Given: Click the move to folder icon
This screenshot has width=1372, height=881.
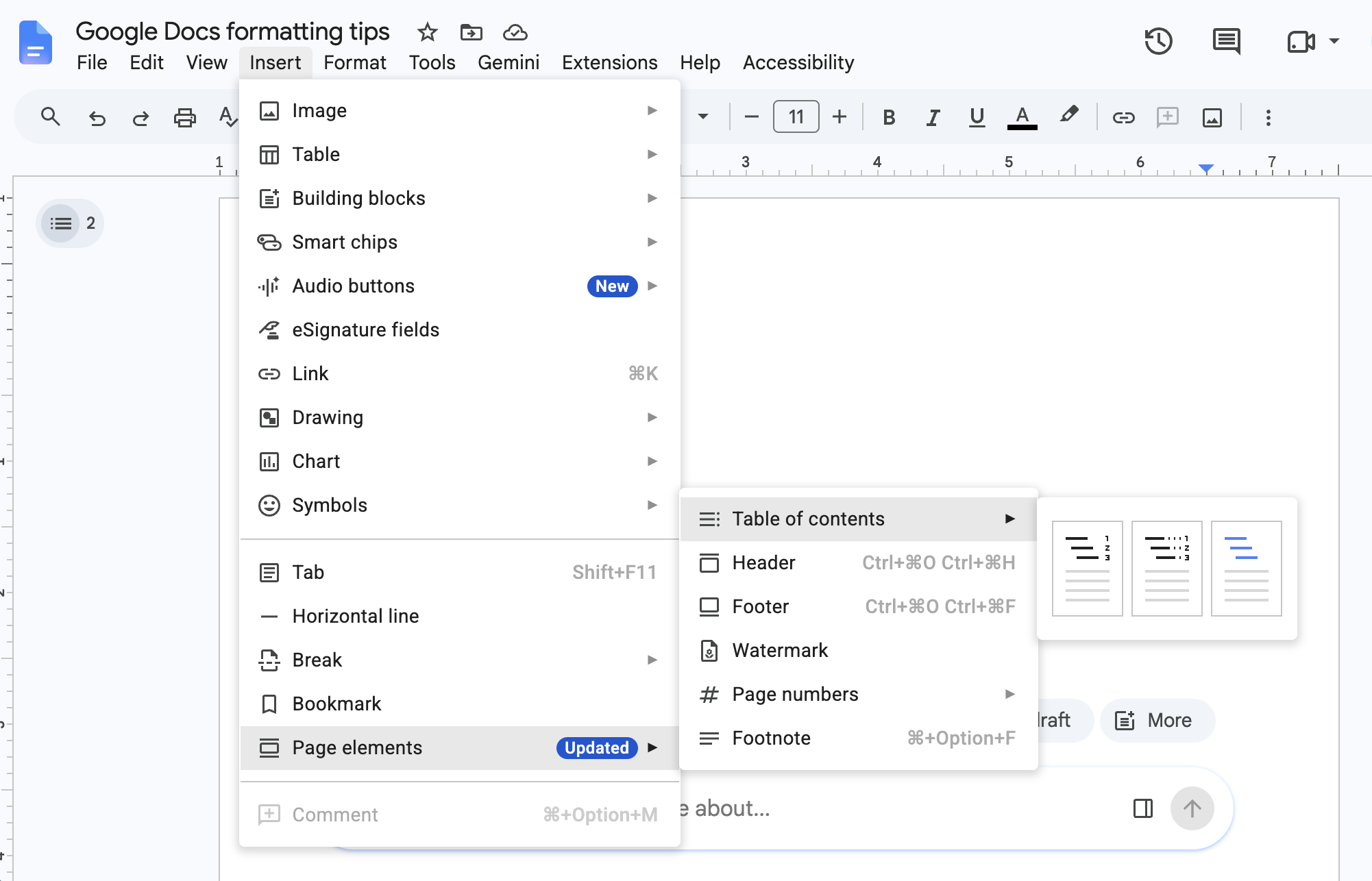Looking at the screenshot, I should pyautogui.click(x=471, y=32).
